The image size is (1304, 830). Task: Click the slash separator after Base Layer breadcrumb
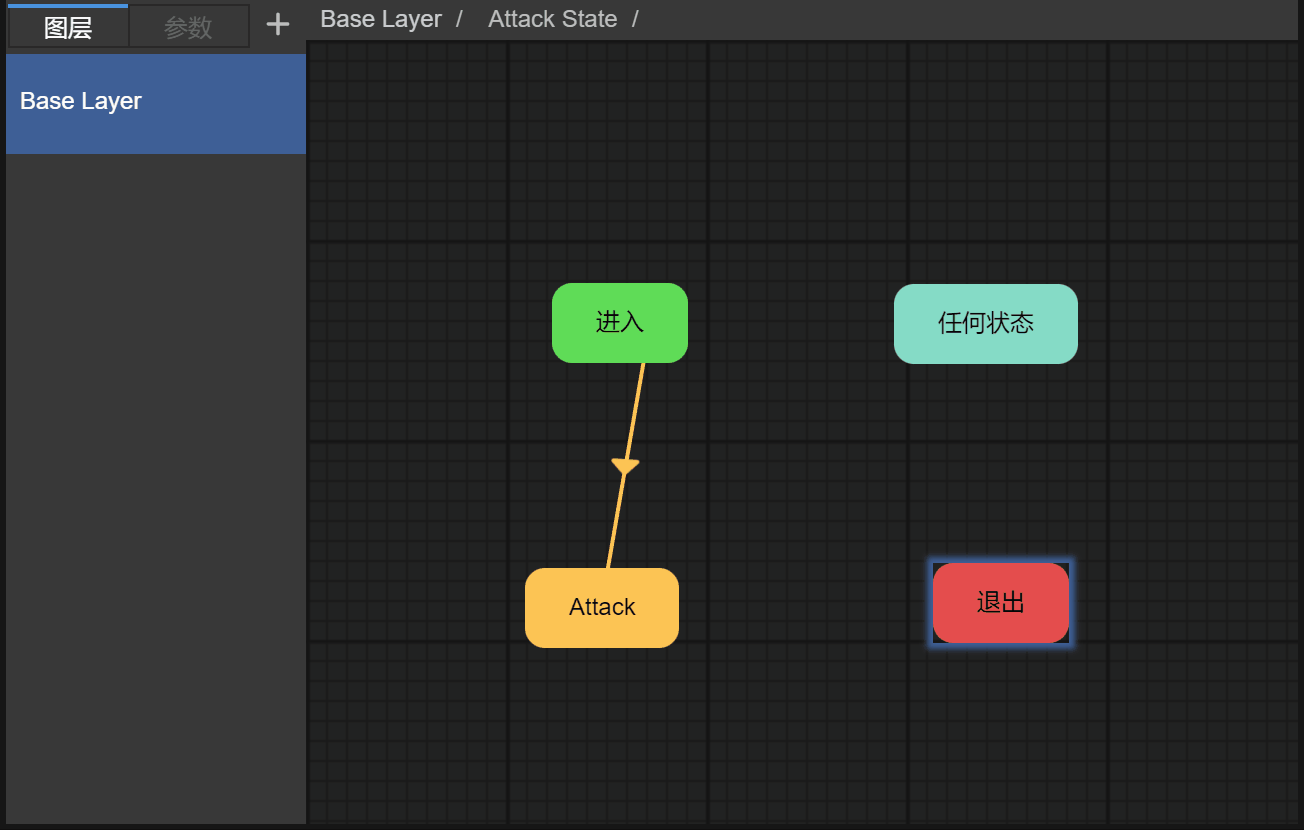459,19
